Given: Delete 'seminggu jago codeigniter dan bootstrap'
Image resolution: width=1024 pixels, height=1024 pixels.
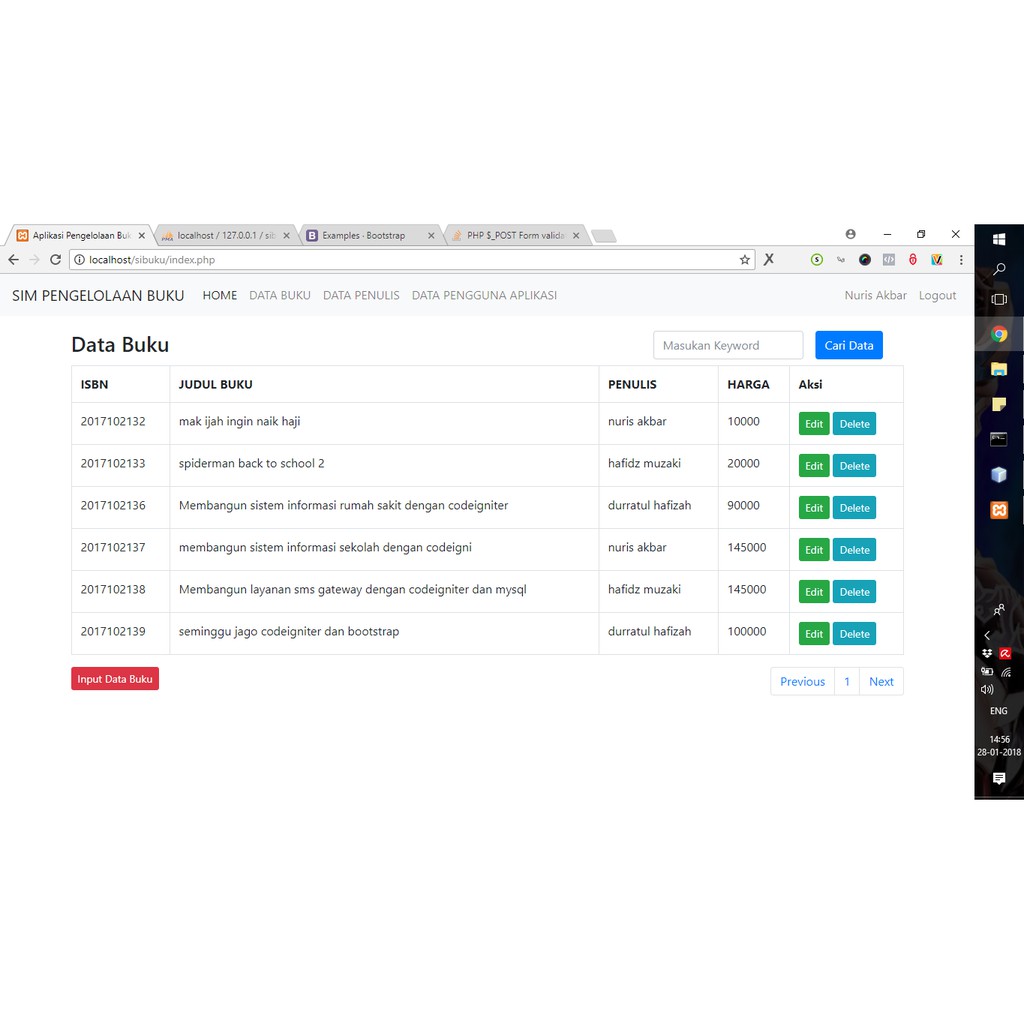Looking at the screenshot, I should pyautogui.click(x=854, y=634).
